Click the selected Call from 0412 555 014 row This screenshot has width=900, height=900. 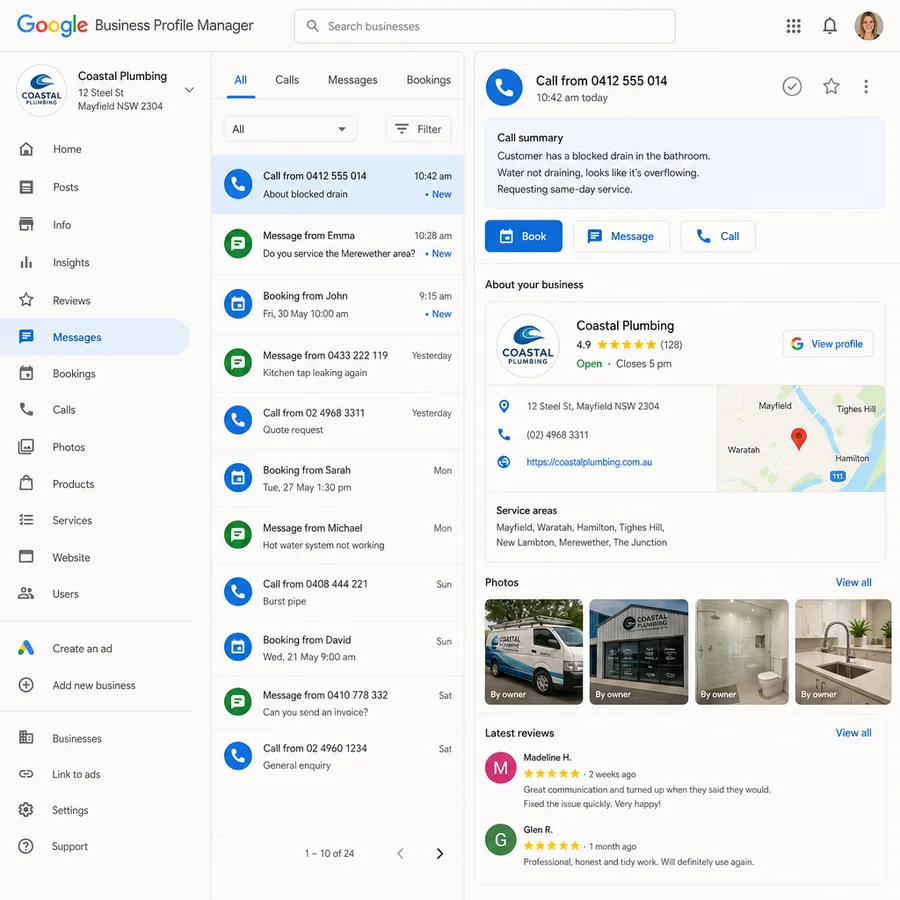point(338,185)
